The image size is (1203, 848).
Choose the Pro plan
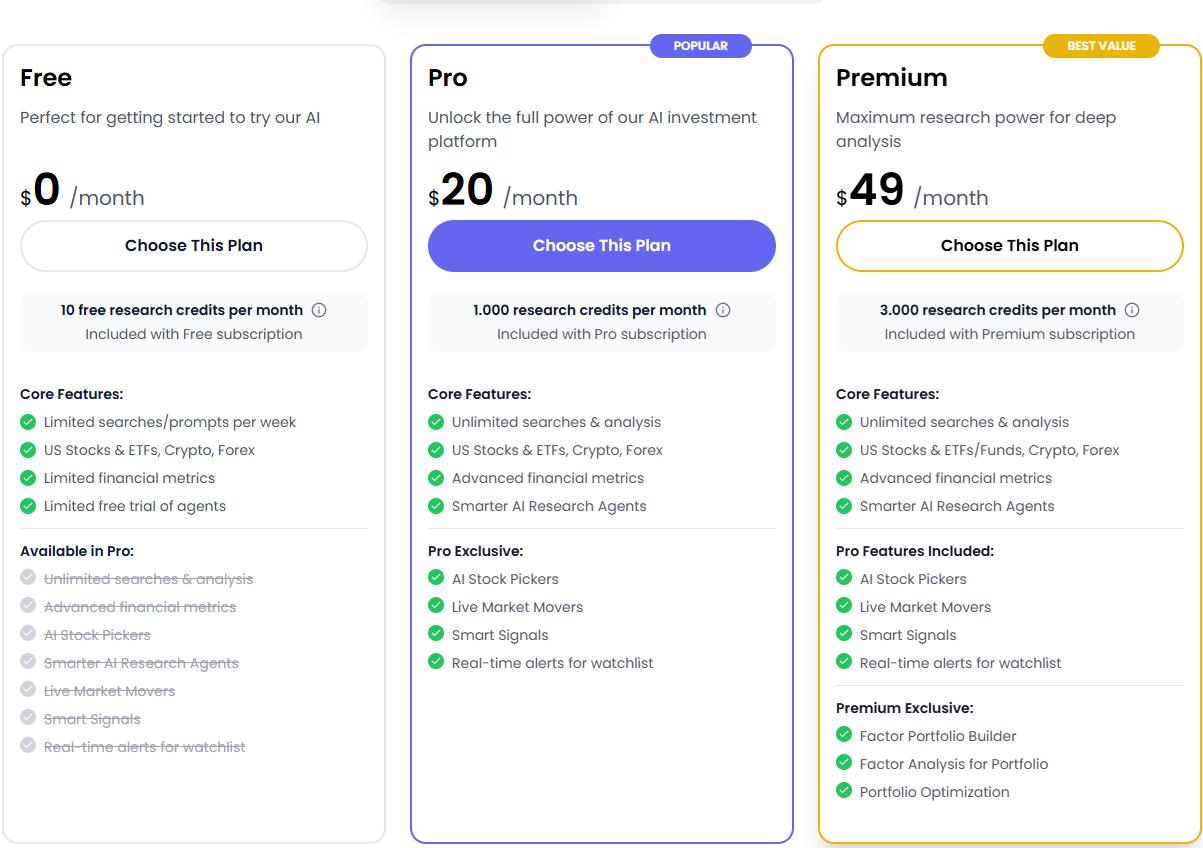[601, 245]
